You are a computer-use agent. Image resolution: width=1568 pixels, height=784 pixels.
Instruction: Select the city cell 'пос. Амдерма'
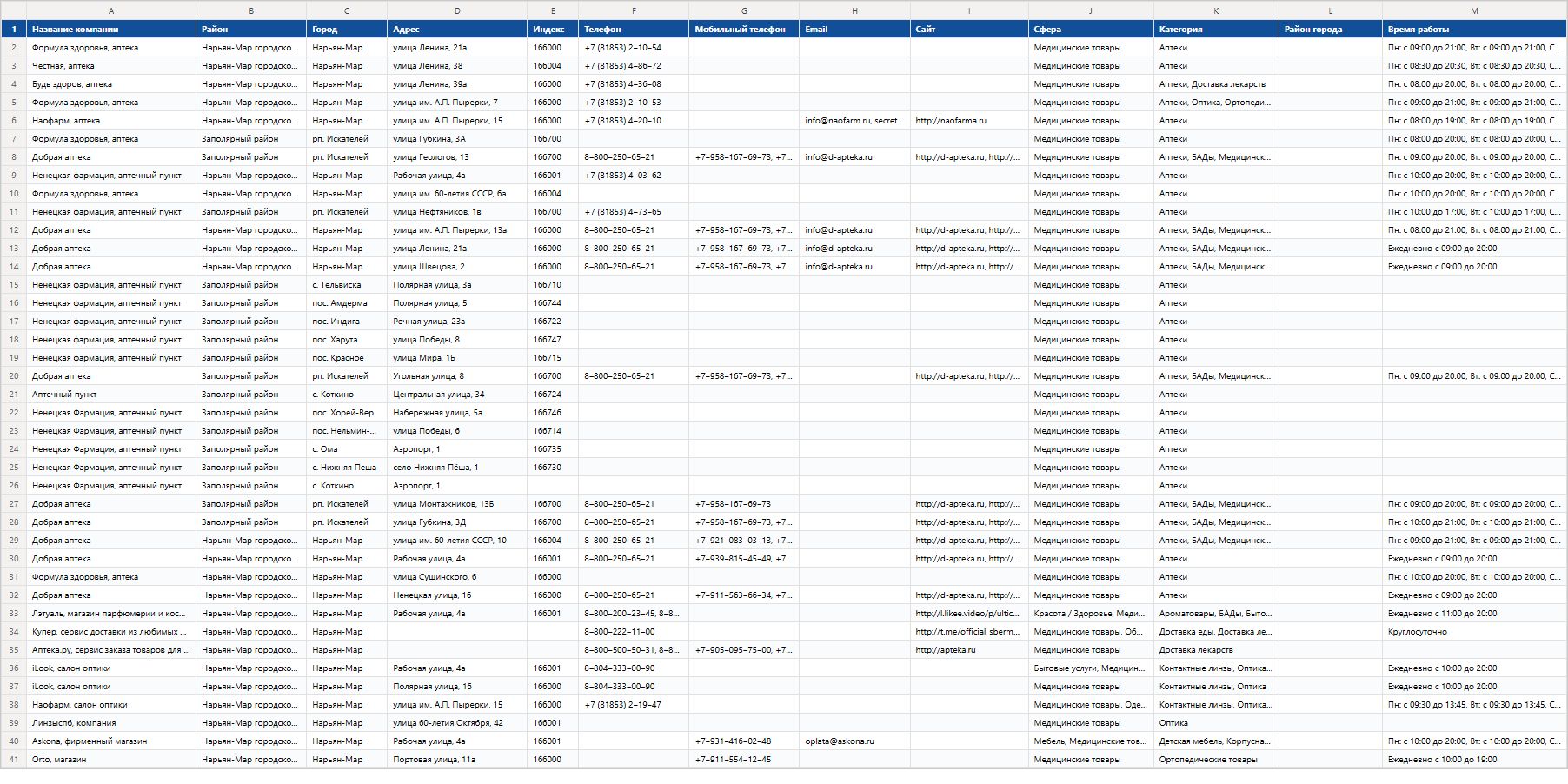[347, 303]
